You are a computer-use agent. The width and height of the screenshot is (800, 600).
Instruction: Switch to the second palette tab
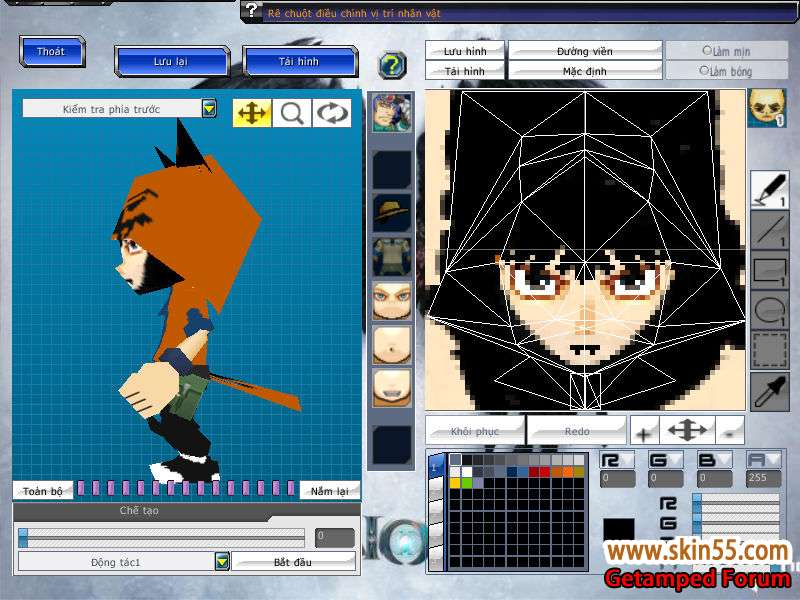436,489
